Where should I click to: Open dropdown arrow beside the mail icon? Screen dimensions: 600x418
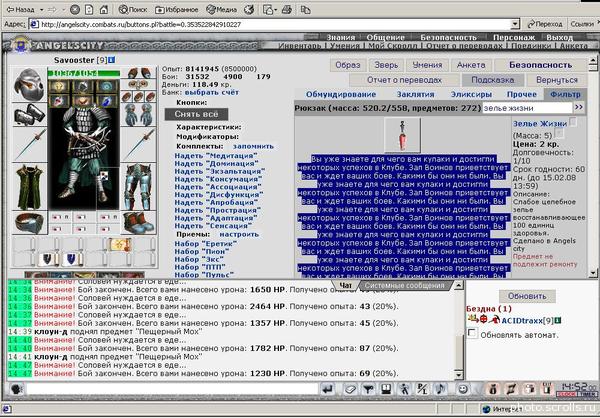pos(276,10)
